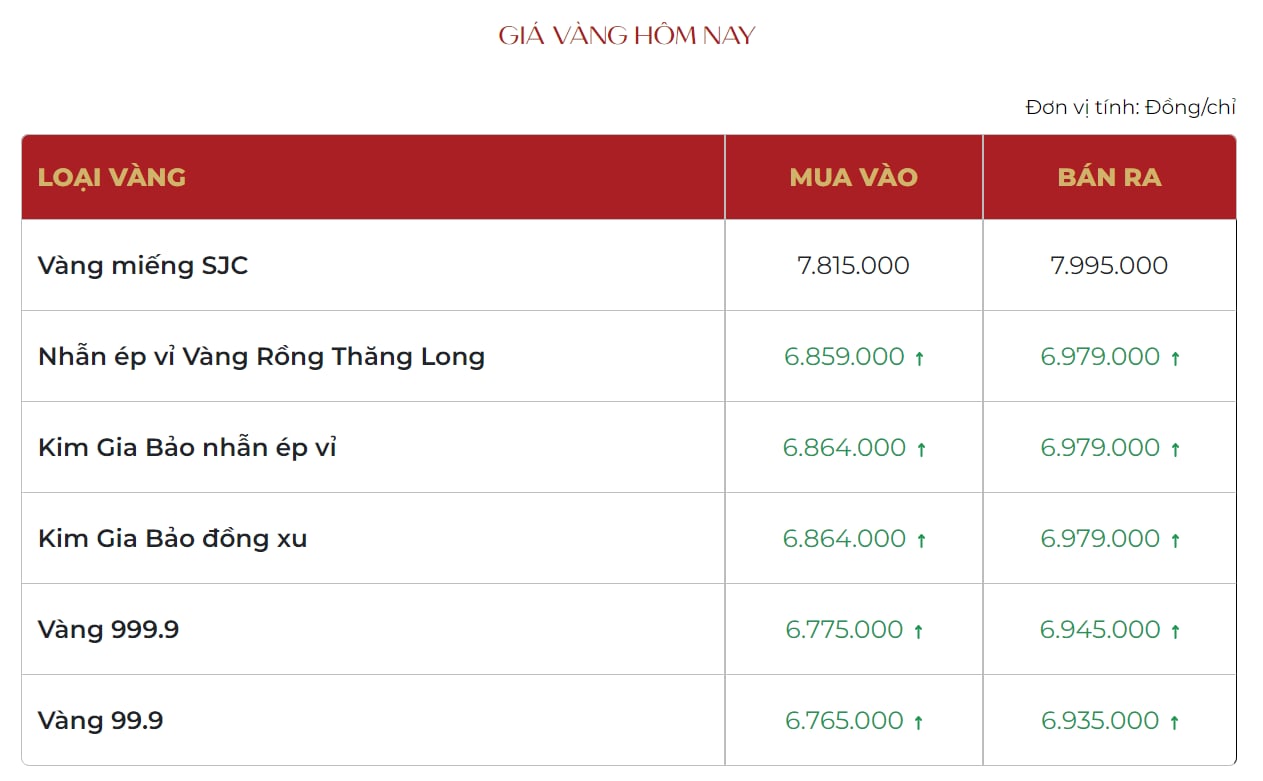This screenshot has width=1263, height=781.
Task: Click up arrow next to Kim Gia Bảo nhẫn buy price
Action: tap(922, 449)
